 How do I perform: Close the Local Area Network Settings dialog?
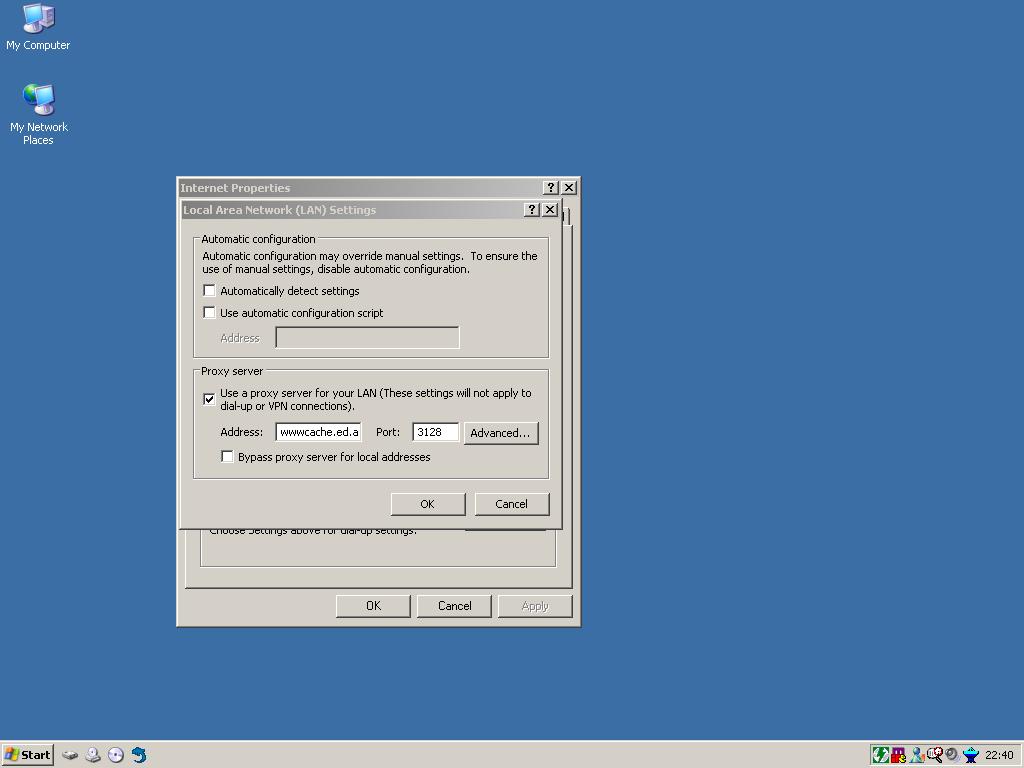pos(550,210)
